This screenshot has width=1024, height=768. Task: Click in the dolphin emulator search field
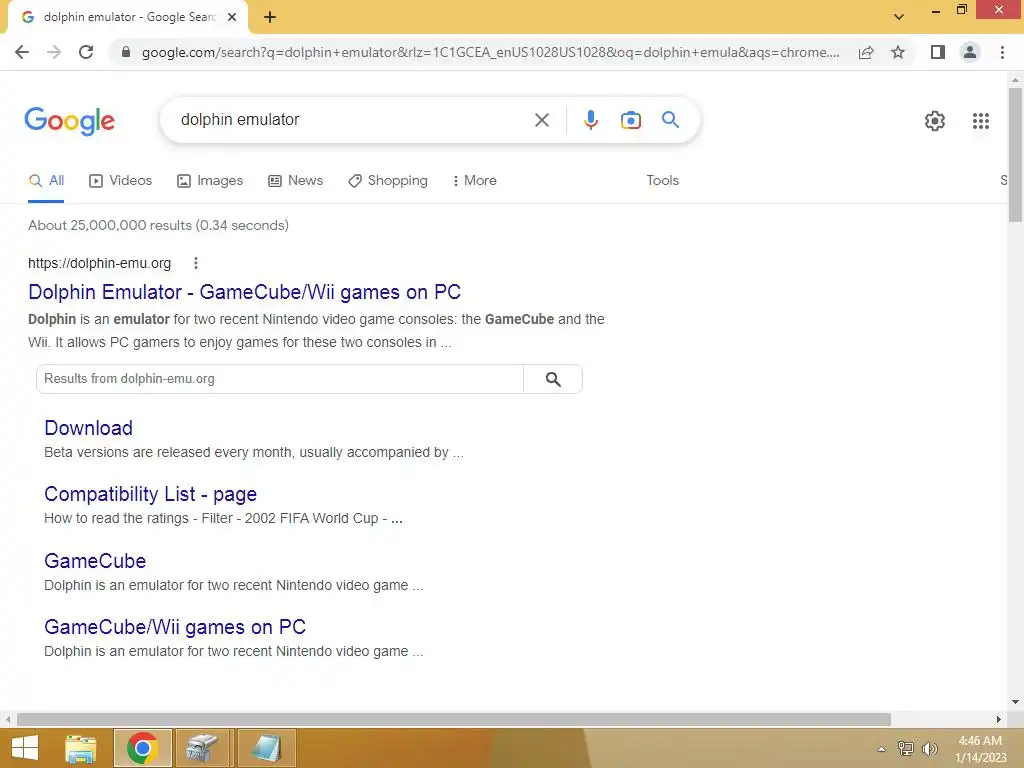click(x=353, y=120)
